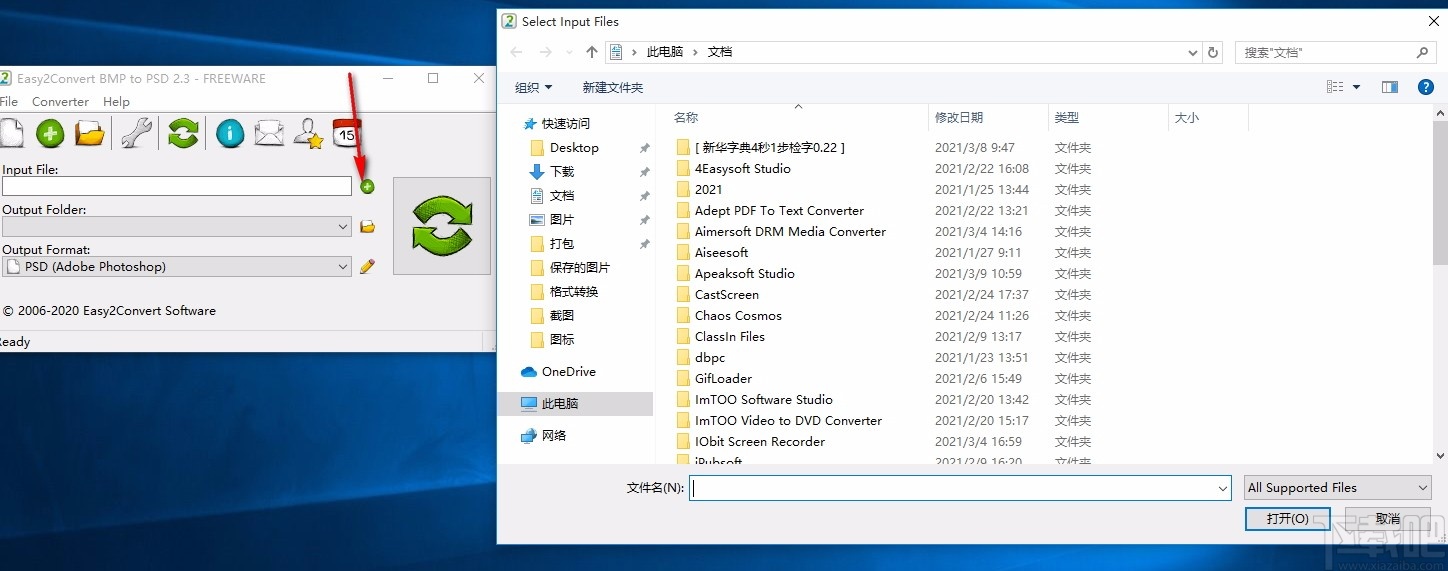The height and width of the screenshot is (571, 1448).
Task: Click the 新建文件夹 button
Action: [x=612, y=87]
